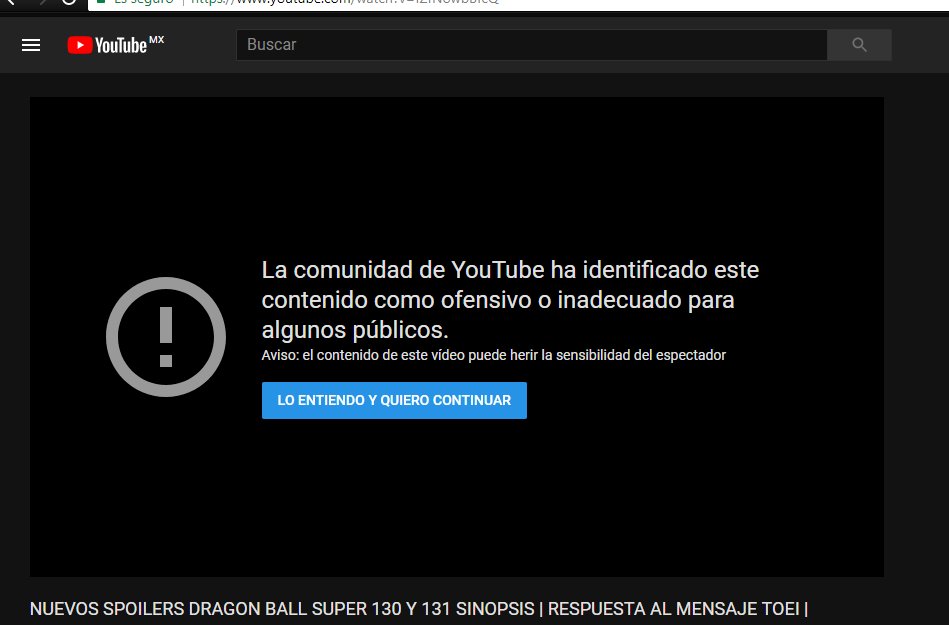The height and width of the screenshot is (625, 949).
Task: Click the warning text about YouTube community
Action: point(510,299)
